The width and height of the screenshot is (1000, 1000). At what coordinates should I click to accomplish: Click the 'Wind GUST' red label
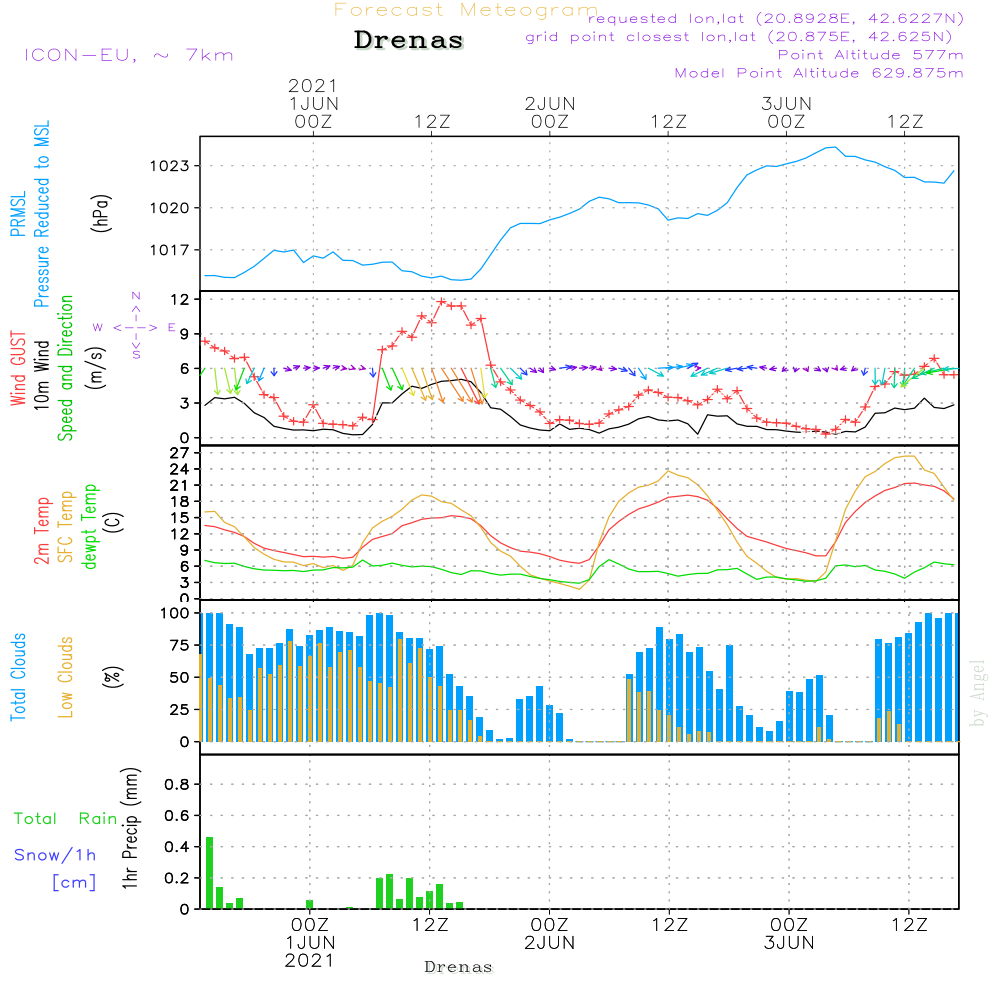click(18, 368)
